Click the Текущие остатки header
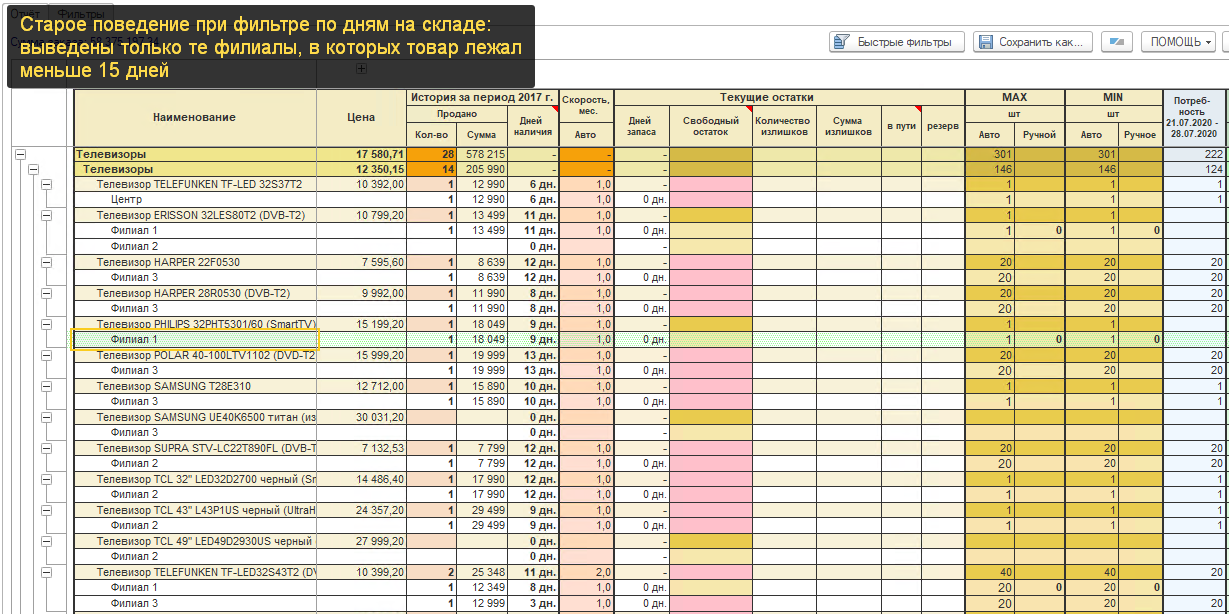Viewport: 1229px width, 614px height. [789, 97]
